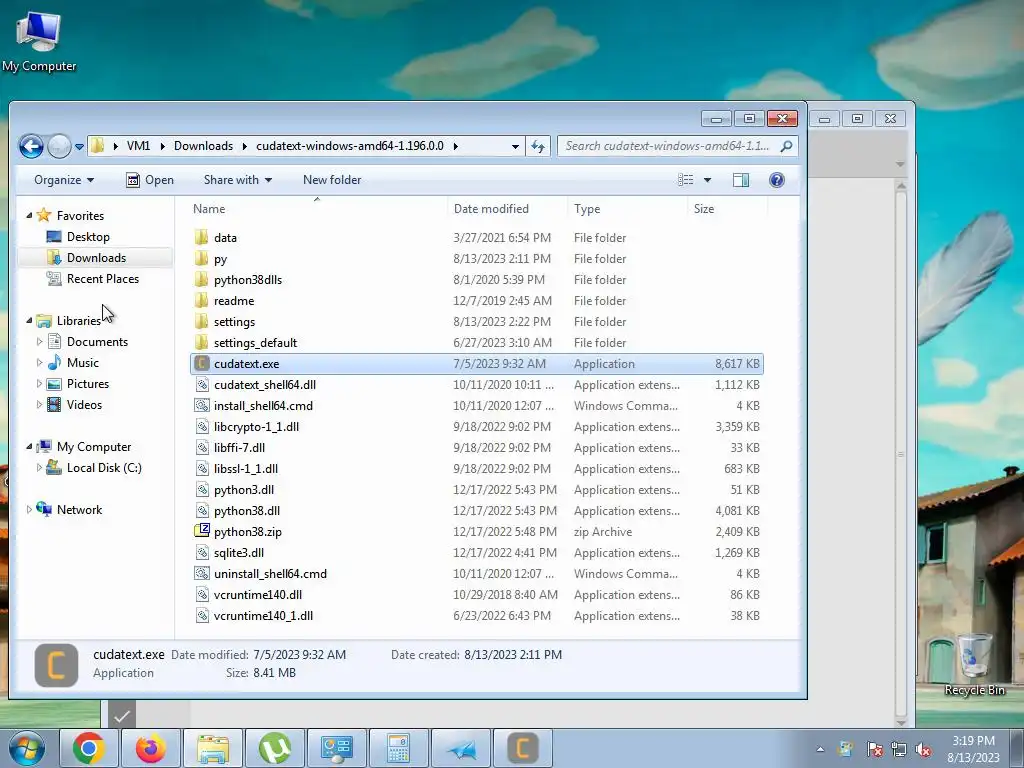Viewport: 1024px width, 768px height.
Task: Select Recent Places in Favorites
Action: click(x=102, y=279)
